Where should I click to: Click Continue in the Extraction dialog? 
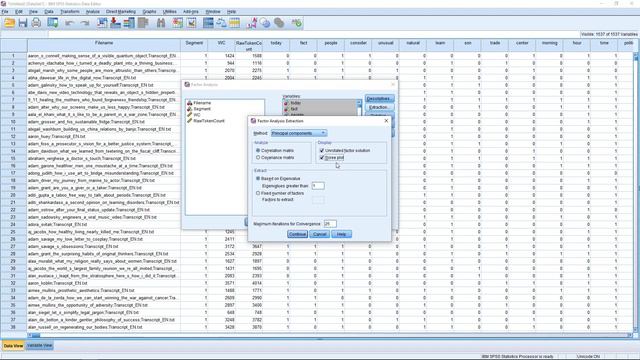(x=297, y=234)
